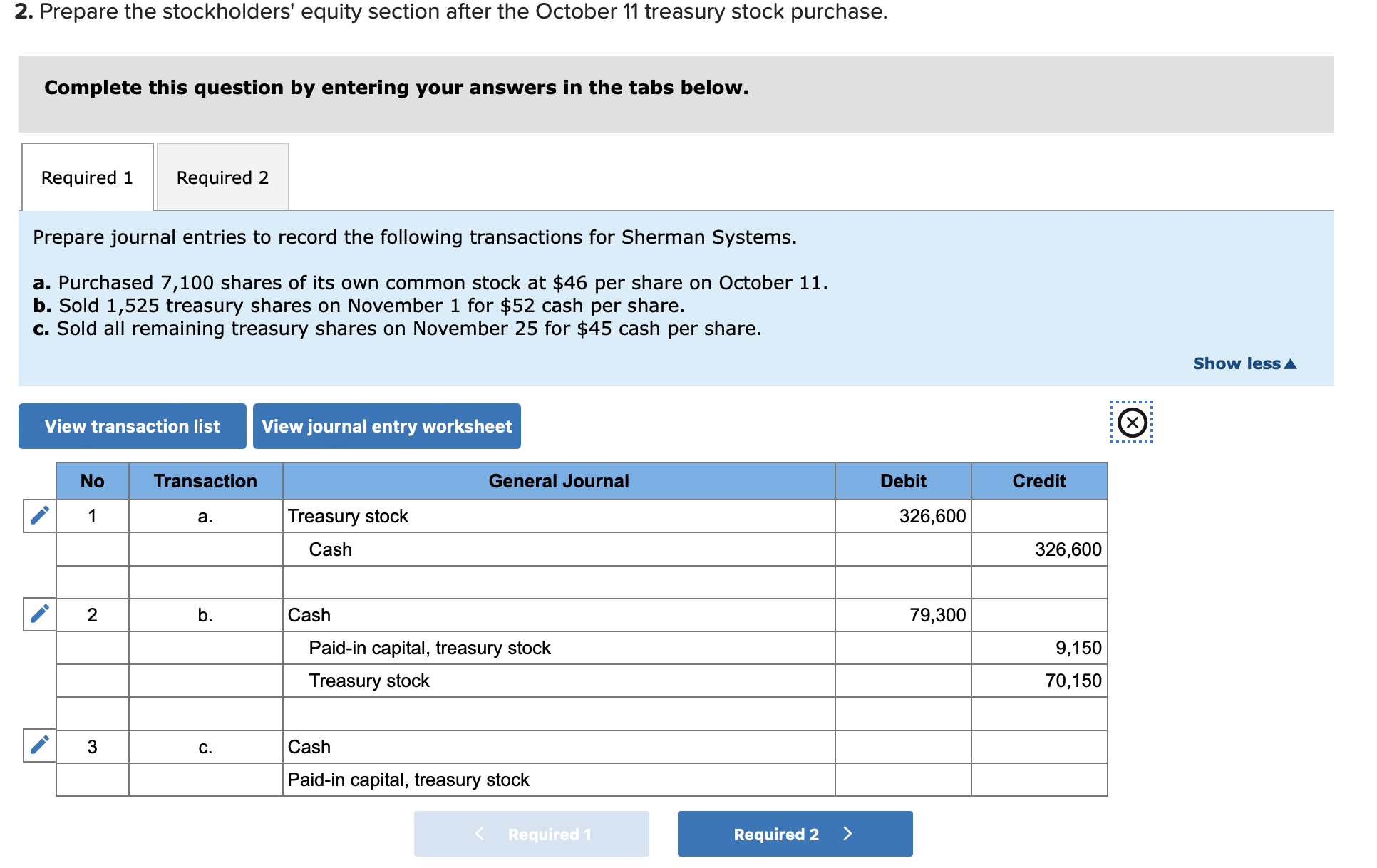Click pencil edit icon for entry 3
This screenshot has height=868, width=1377.
point(40,745)
